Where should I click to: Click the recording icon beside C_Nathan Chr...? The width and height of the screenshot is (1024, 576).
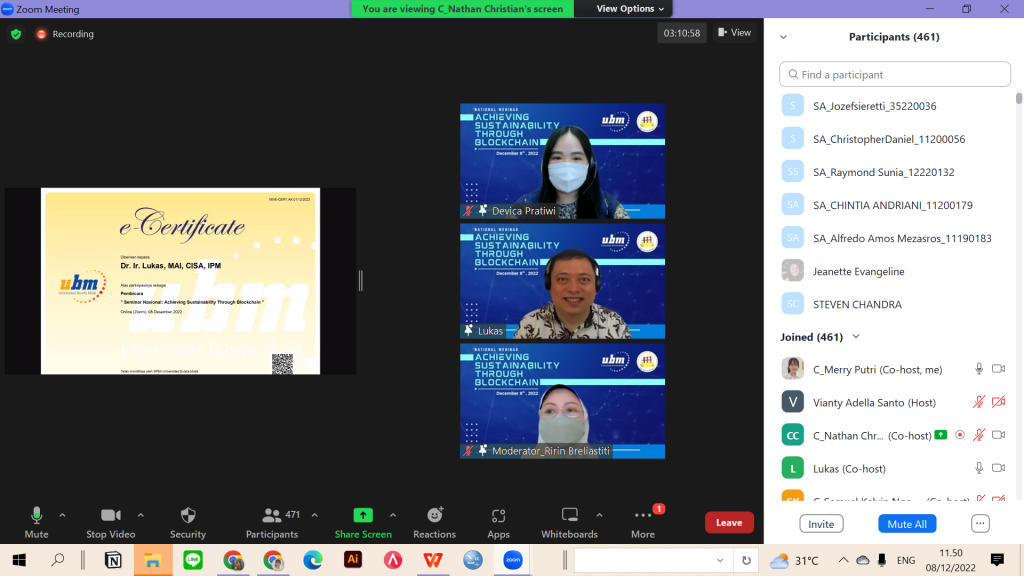tap(960, 435)
